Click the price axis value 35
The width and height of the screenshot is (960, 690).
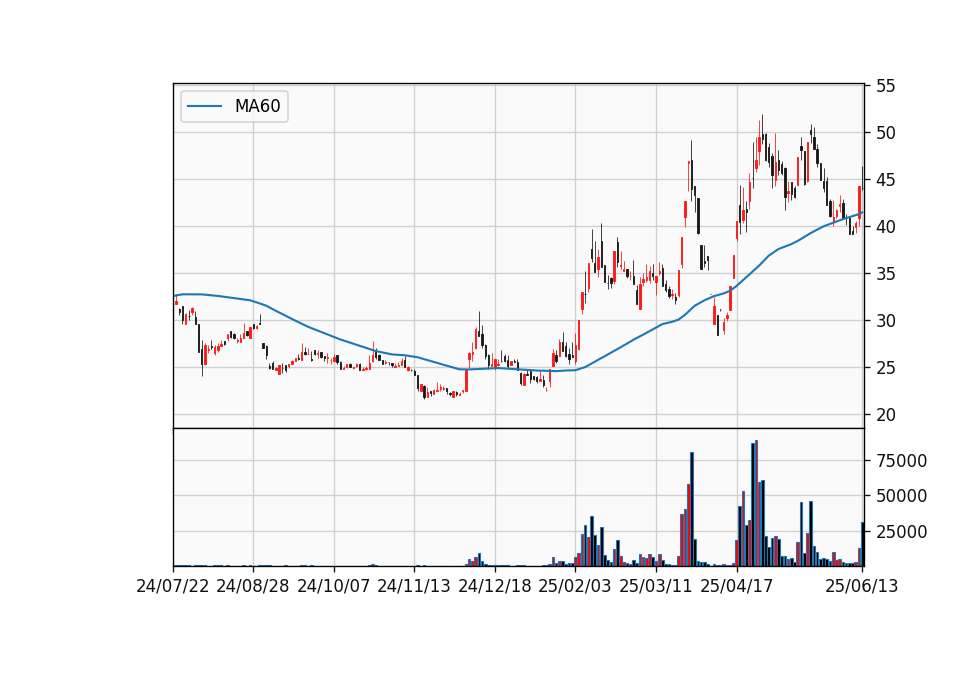[x=885, y=274]
